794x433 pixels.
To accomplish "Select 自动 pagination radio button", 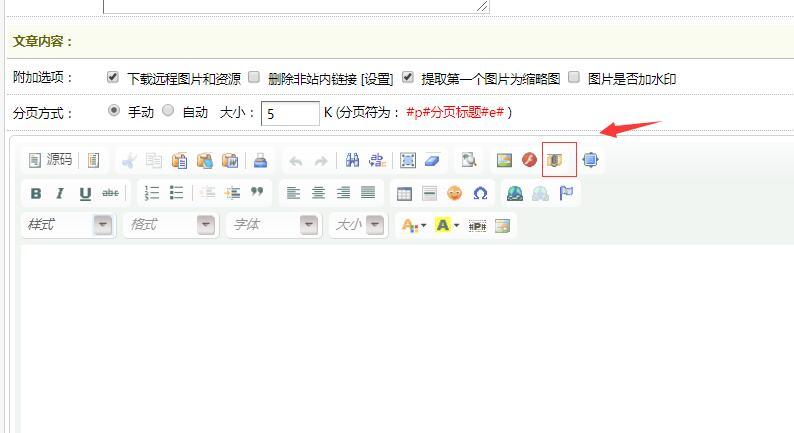I will pos(168,110).
